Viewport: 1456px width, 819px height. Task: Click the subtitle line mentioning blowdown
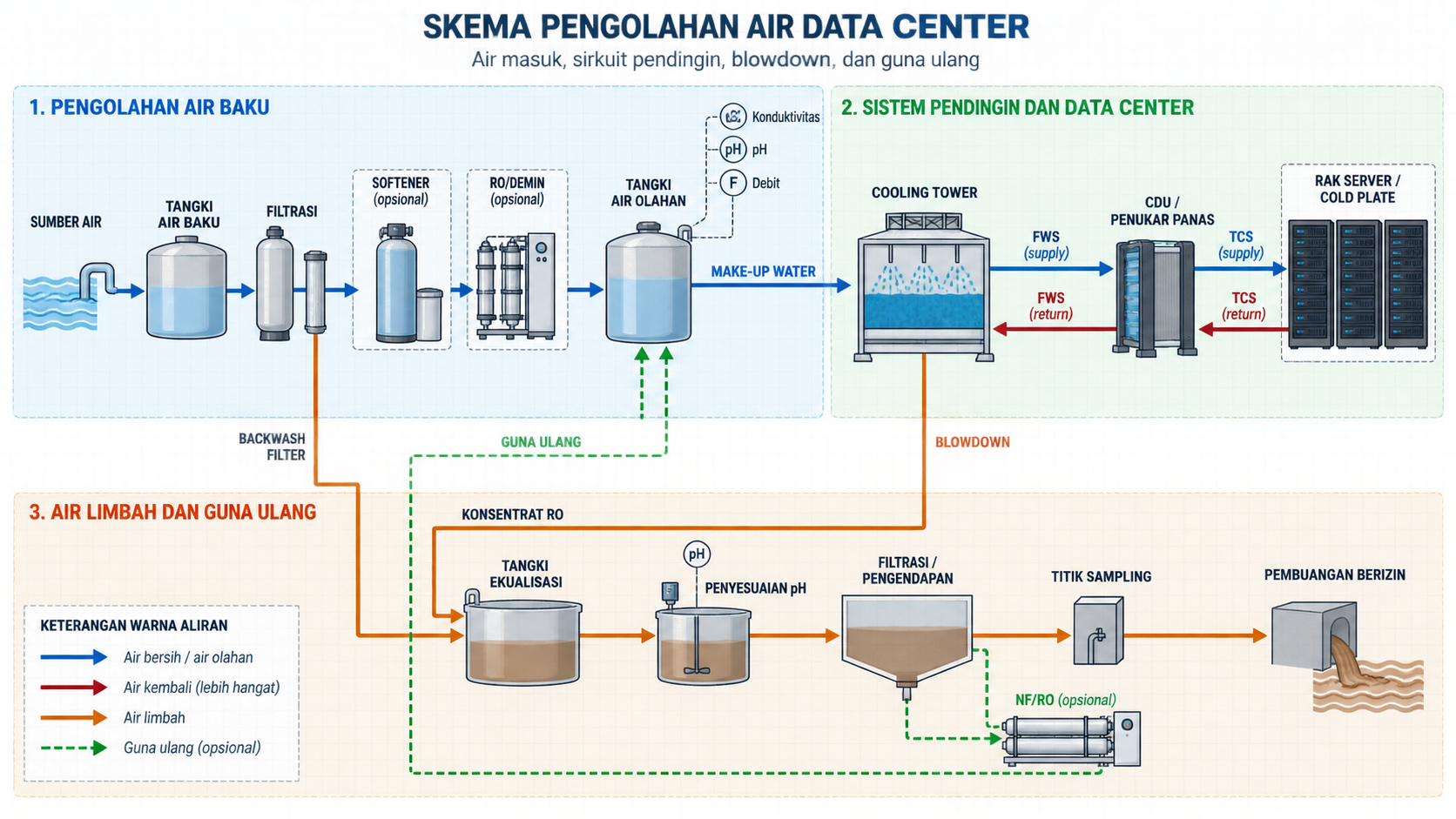click(725, 59)
